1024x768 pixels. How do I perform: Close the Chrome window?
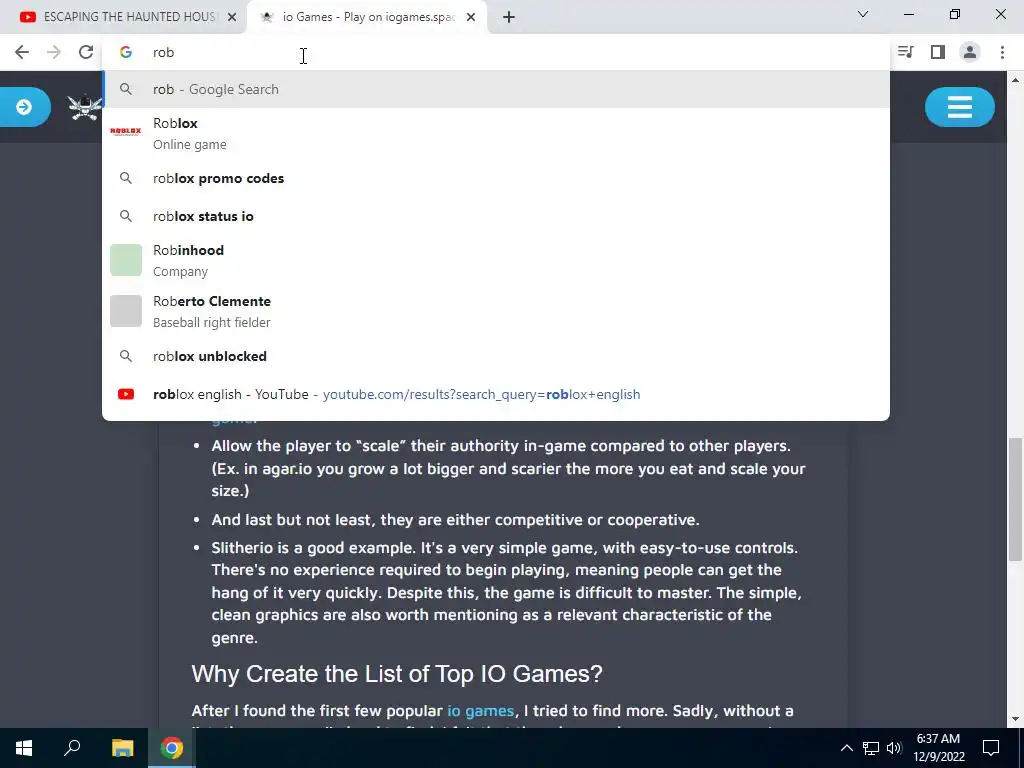click(x=1000, y=14)
